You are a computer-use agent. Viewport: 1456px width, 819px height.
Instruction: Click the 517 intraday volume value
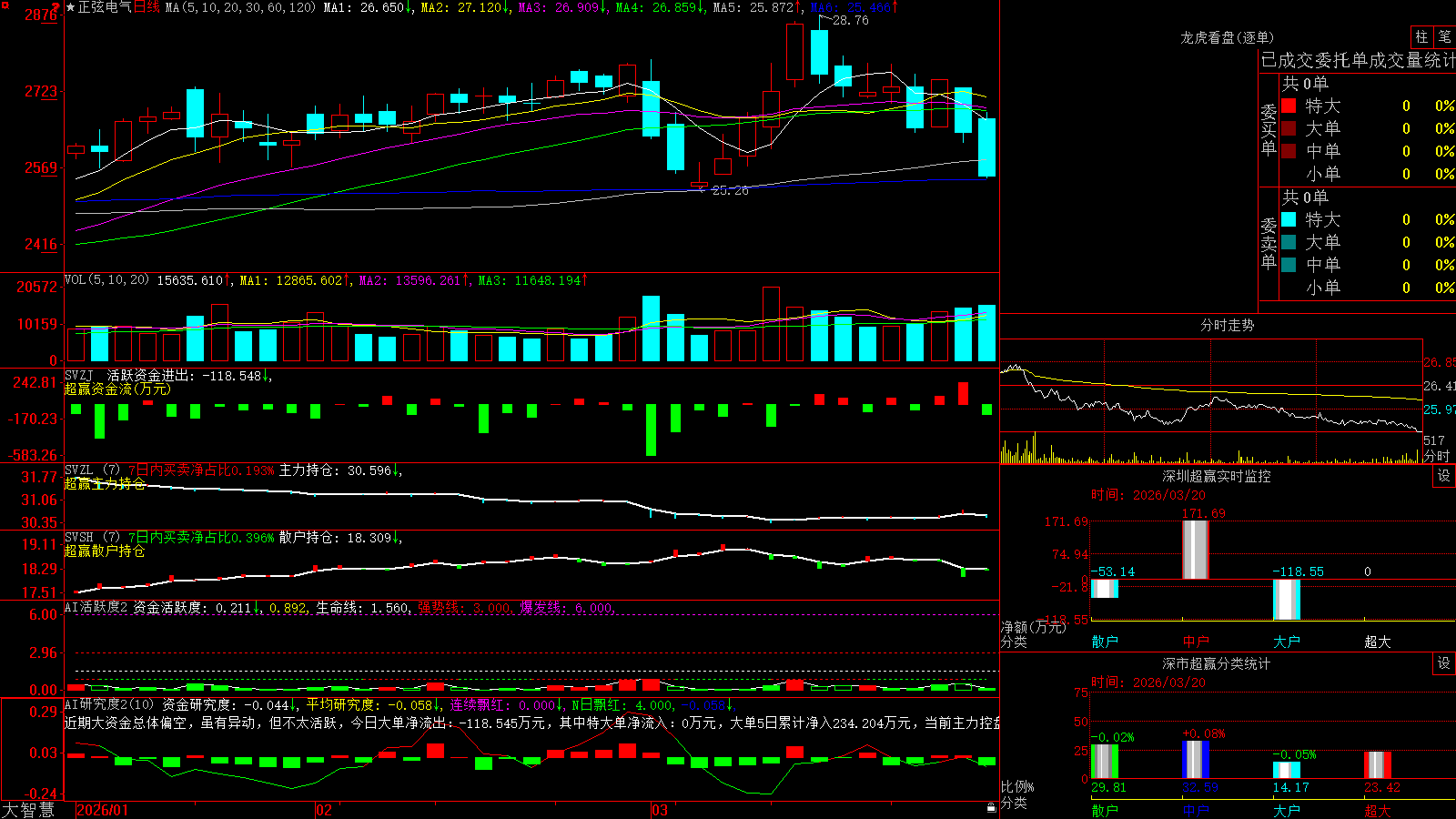(x=1434, y=440)
